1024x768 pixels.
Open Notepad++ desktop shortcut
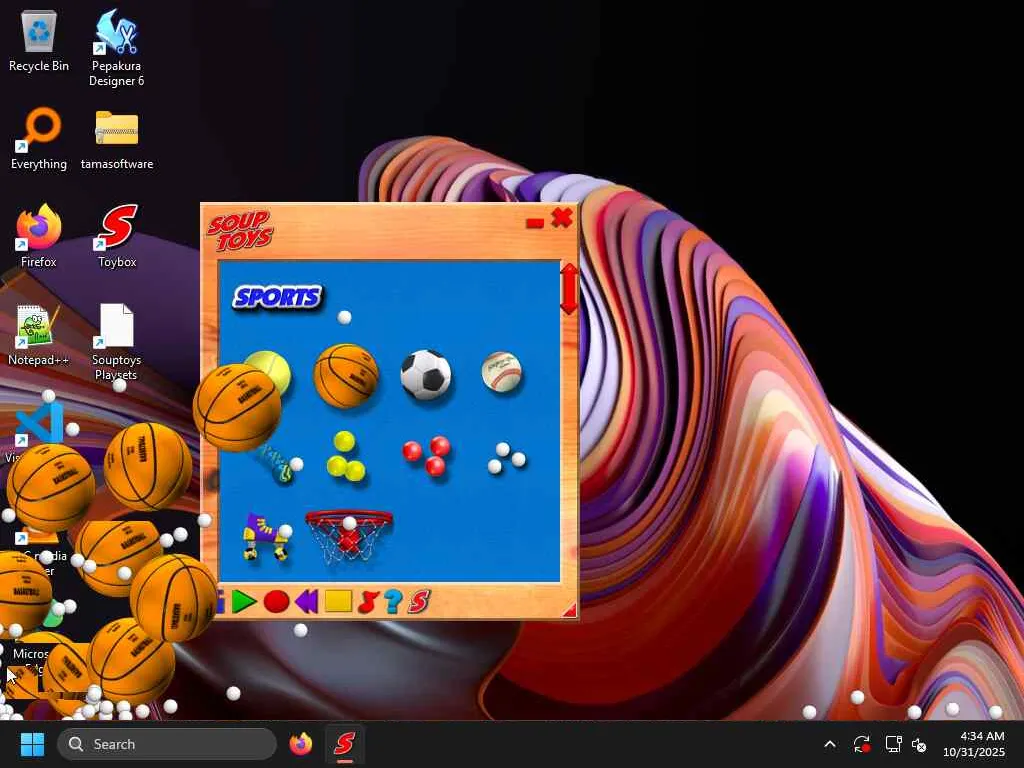pyautogui.click(x=39, y=336)
